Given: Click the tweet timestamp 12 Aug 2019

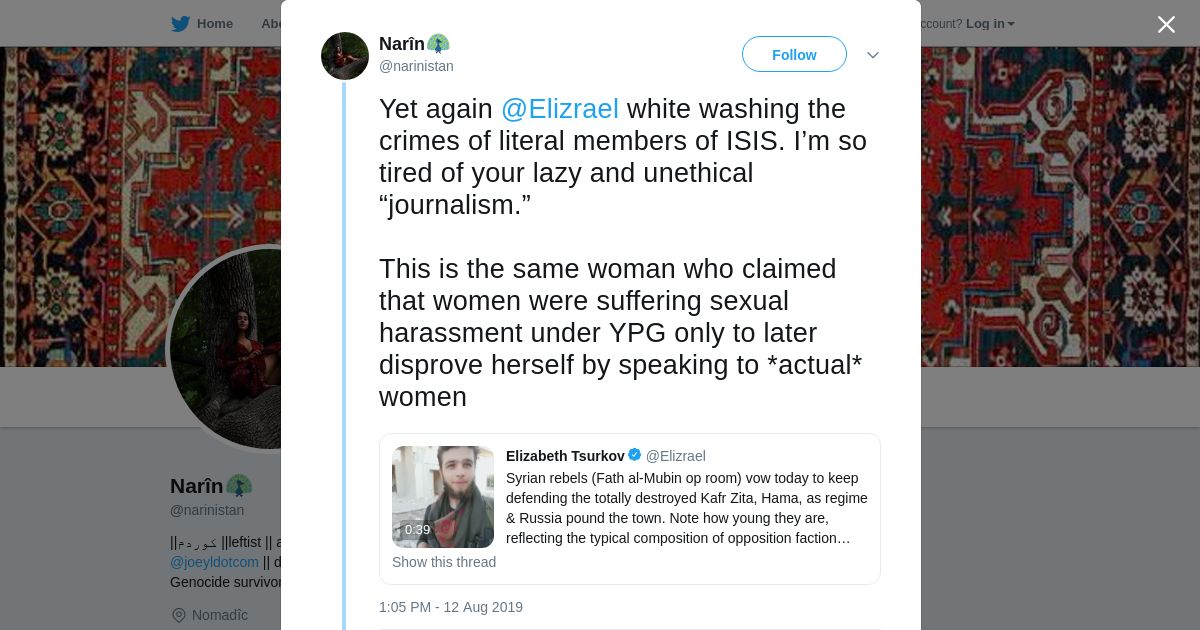Looking at the screenshot, I should click(451, 607).
